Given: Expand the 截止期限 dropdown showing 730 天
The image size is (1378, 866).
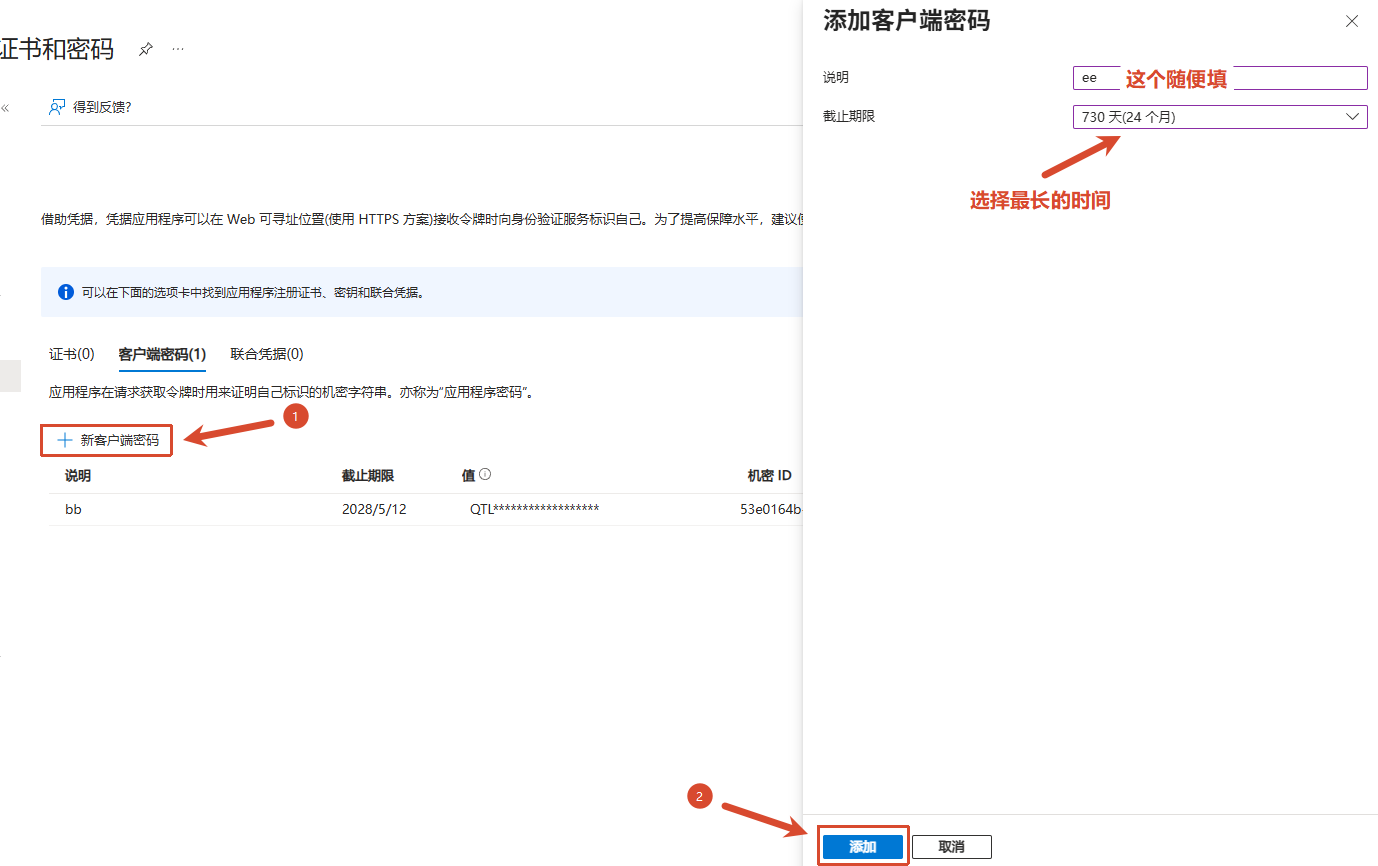Looking at the screenshot, I should pos(1219,117).
